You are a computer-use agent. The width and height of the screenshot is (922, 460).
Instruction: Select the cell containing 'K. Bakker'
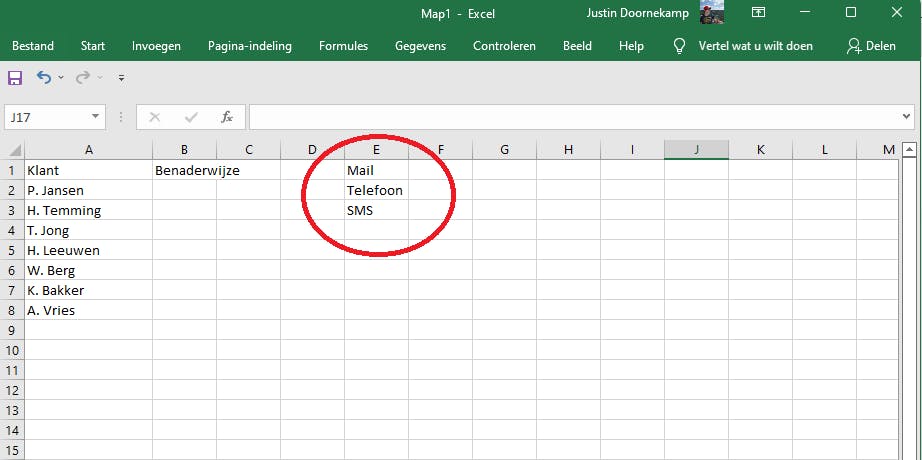click(88, 291)
